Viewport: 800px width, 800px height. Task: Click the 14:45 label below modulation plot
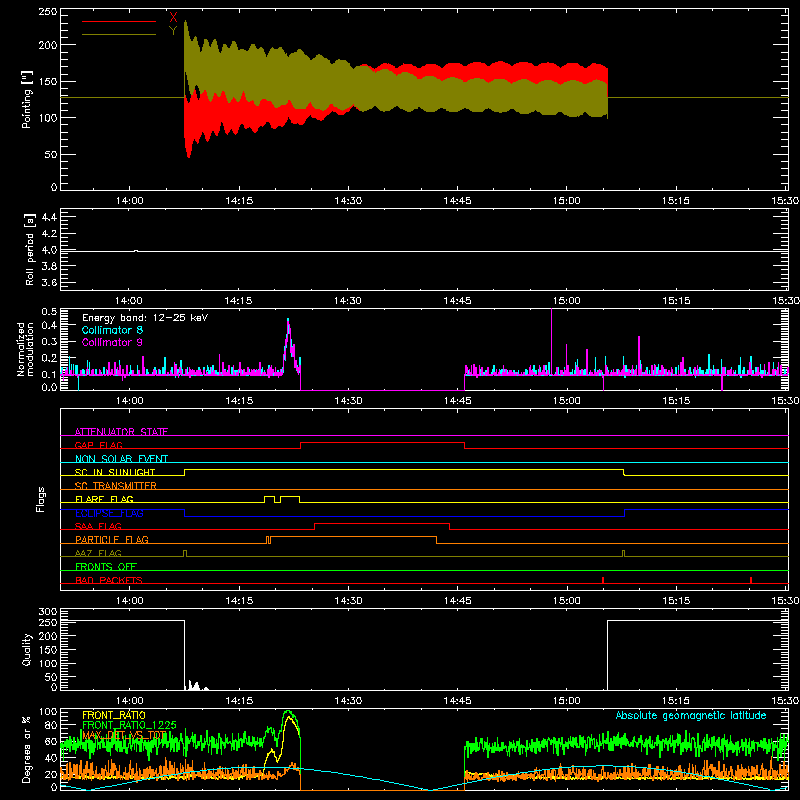tap(457, 401)
